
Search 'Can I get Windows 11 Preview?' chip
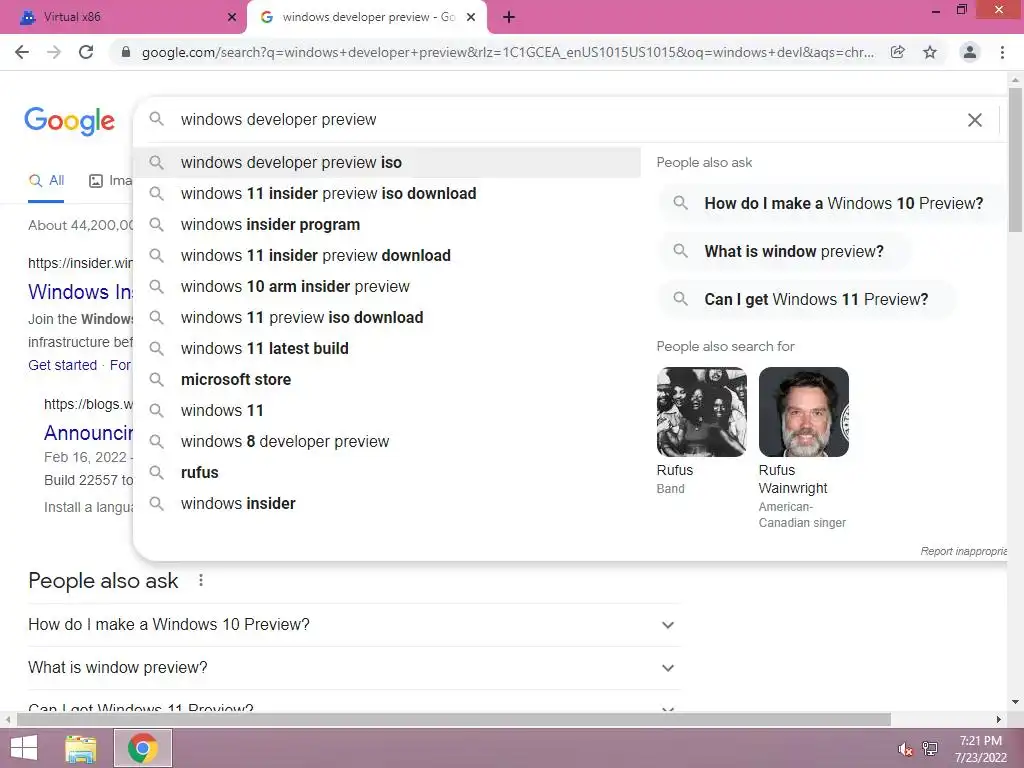point(807,299)
